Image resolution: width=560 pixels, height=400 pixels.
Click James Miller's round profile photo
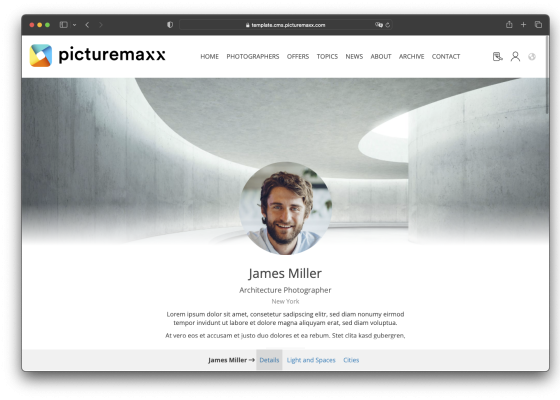[285, 208]
